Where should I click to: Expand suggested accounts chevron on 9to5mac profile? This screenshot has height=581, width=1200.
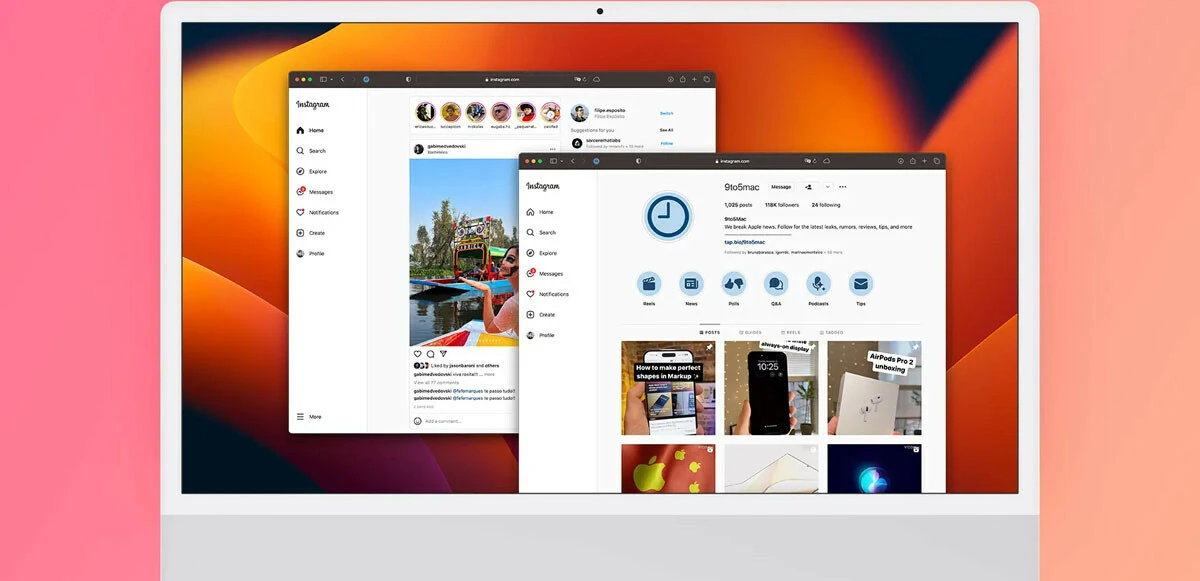pos(828,187)
